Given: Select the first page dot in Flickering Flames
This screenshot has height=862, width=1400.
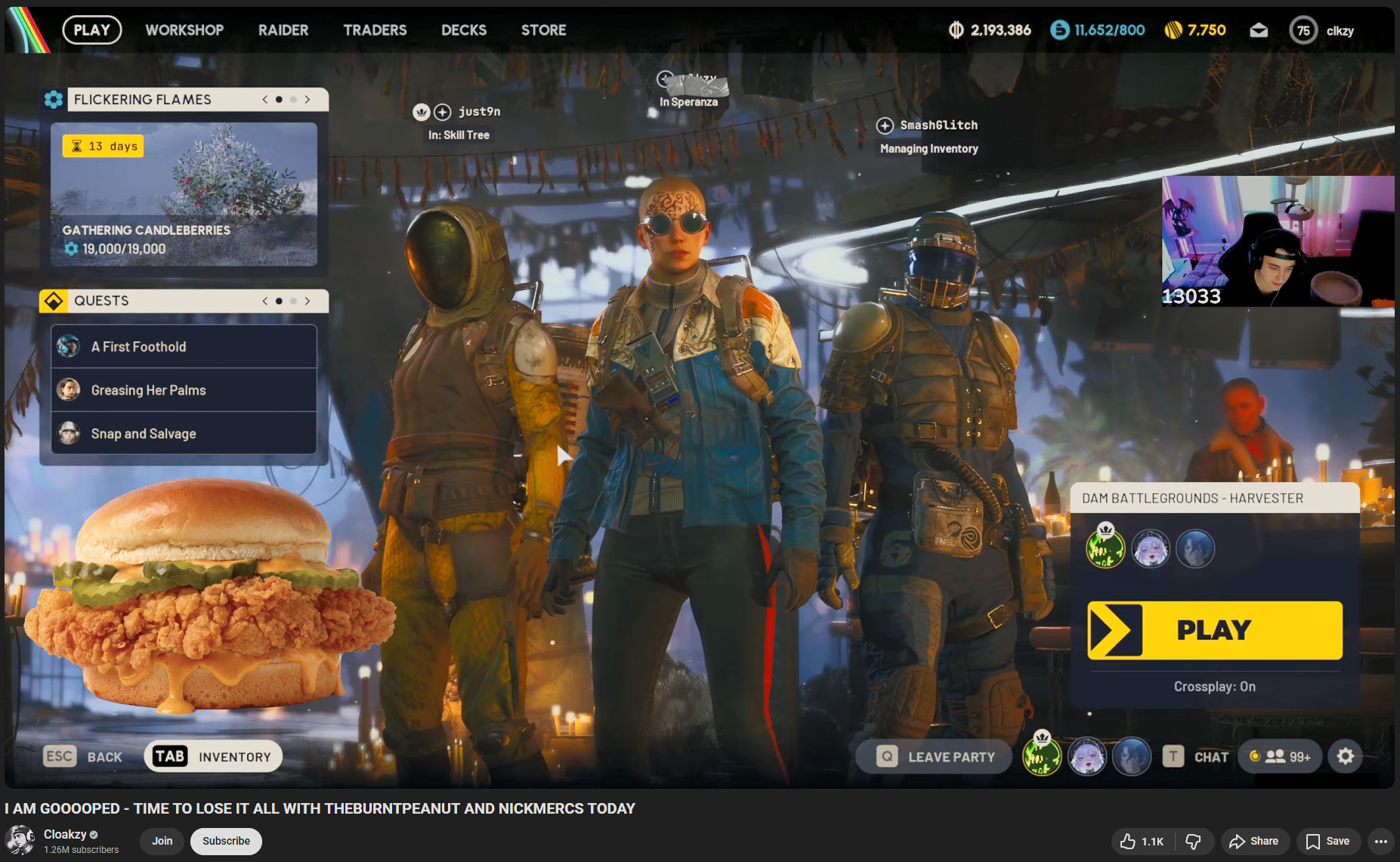Looking at the screenshot, I should [x=280, y=99].
